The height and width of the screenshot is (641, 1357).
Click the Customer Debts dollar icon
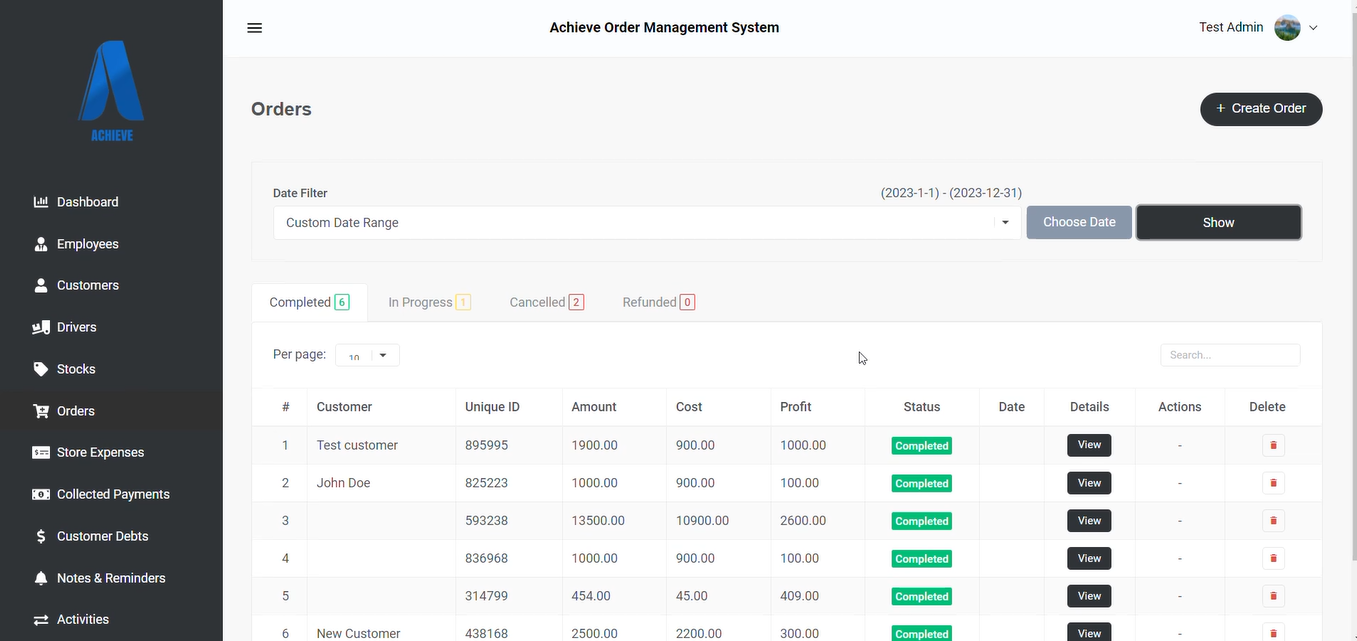pos(41,537)
